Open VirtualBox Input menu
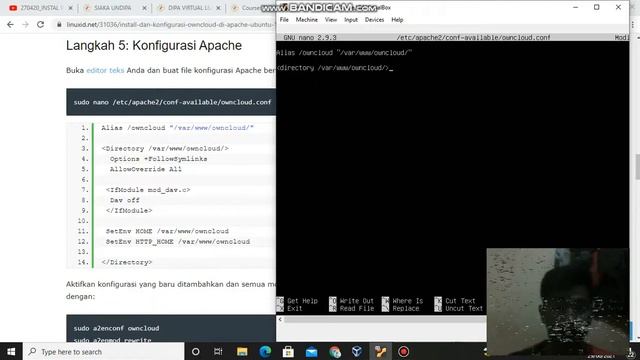 tap(351, 20)
